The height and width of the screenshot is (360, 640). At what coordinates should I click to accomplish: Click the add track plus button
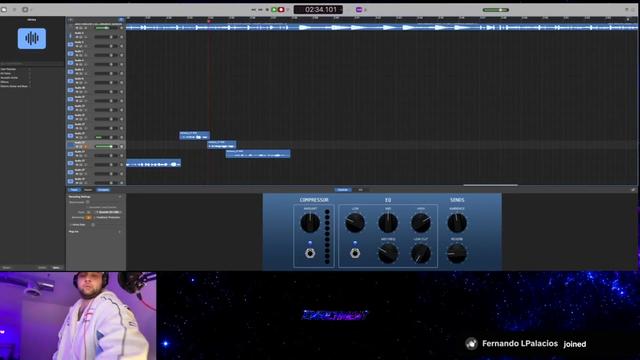70,19
